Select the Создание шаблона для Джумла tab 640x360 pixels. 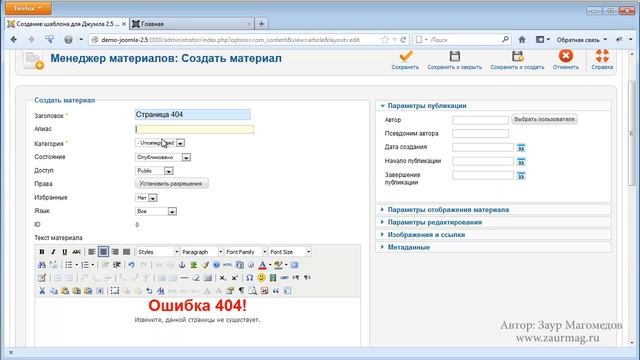(x=67, y=24)
